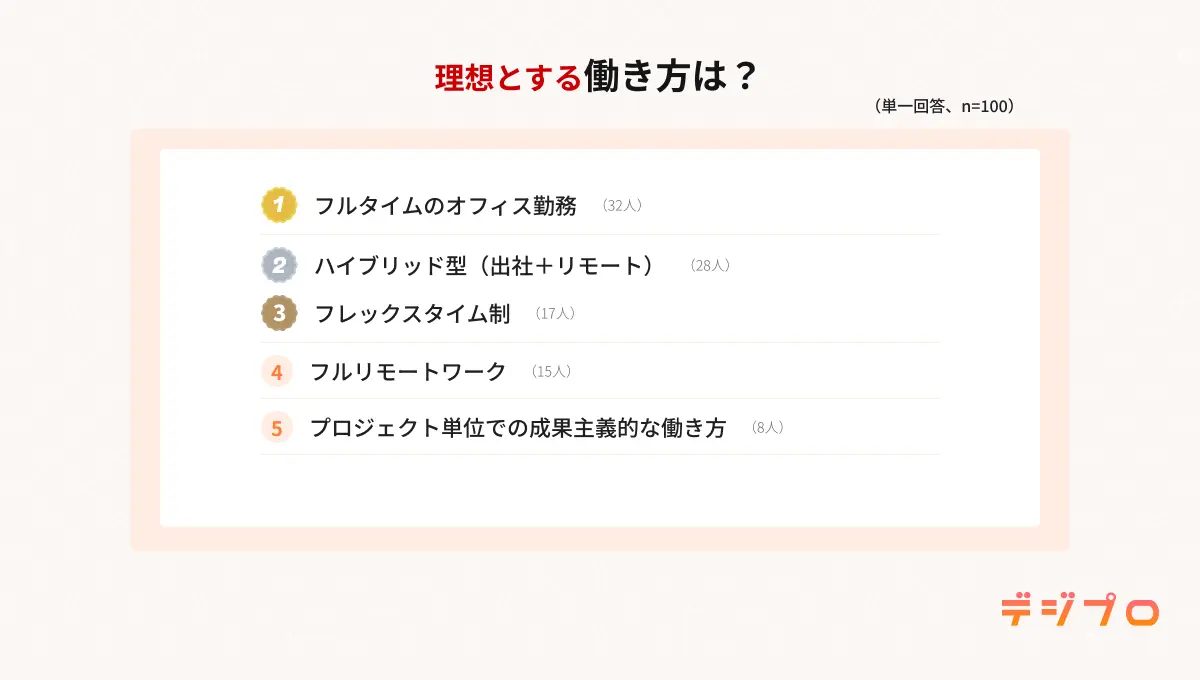Click the （単一回答、n=100） note
Screen dimensions: 1200x680
[x=945, y=106]
